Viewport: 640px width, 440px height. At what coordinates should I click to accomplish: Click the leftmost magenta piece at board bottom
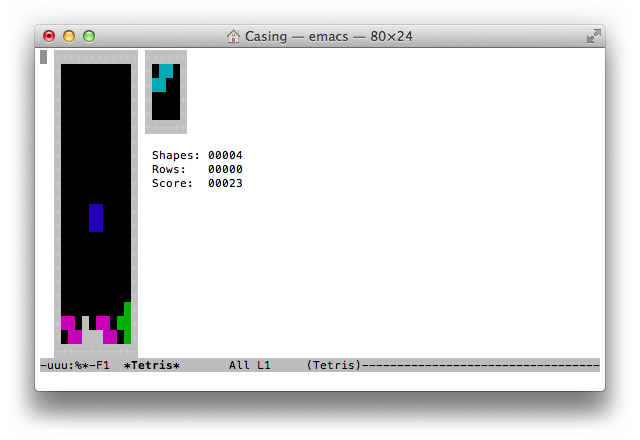pos(70,329)
